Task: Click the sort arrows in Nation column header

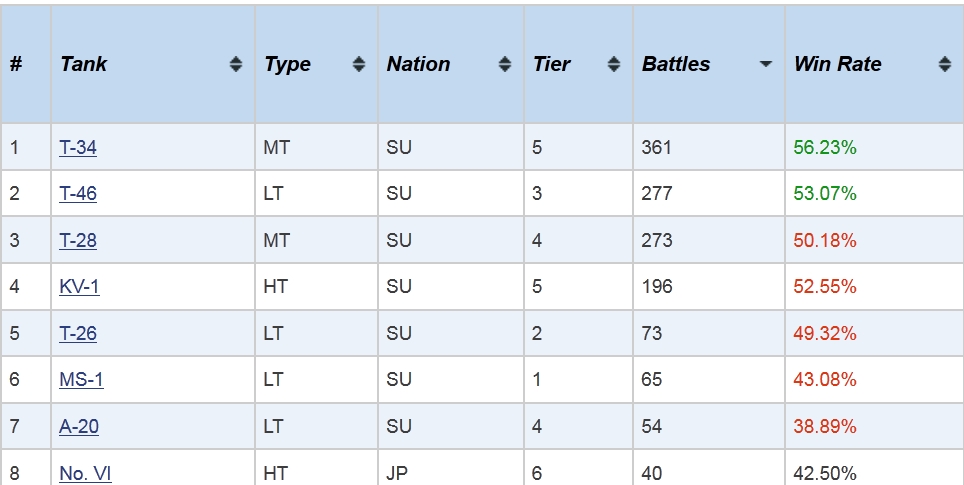Action: coord(505,64)
